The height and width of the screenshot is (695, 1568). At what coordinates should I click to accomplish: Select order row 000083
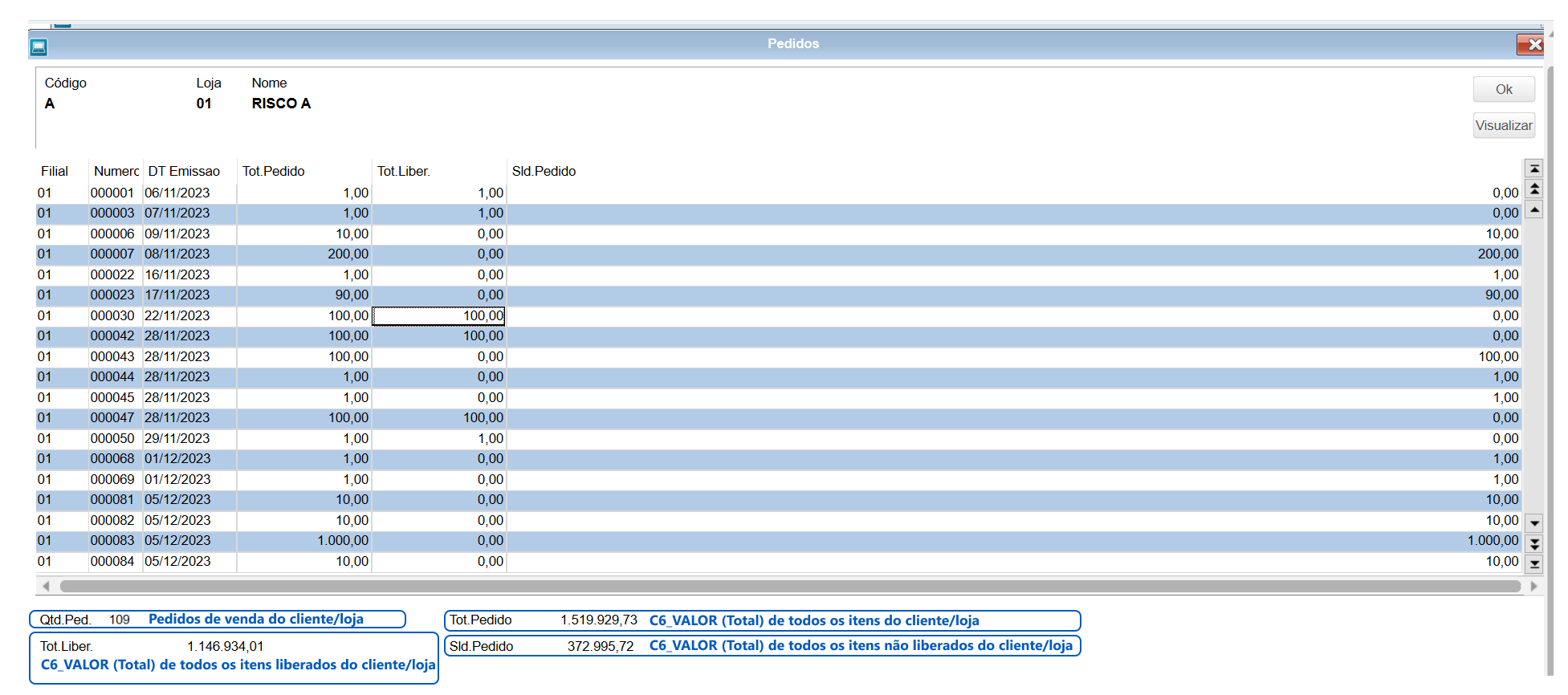coord(779,541)
